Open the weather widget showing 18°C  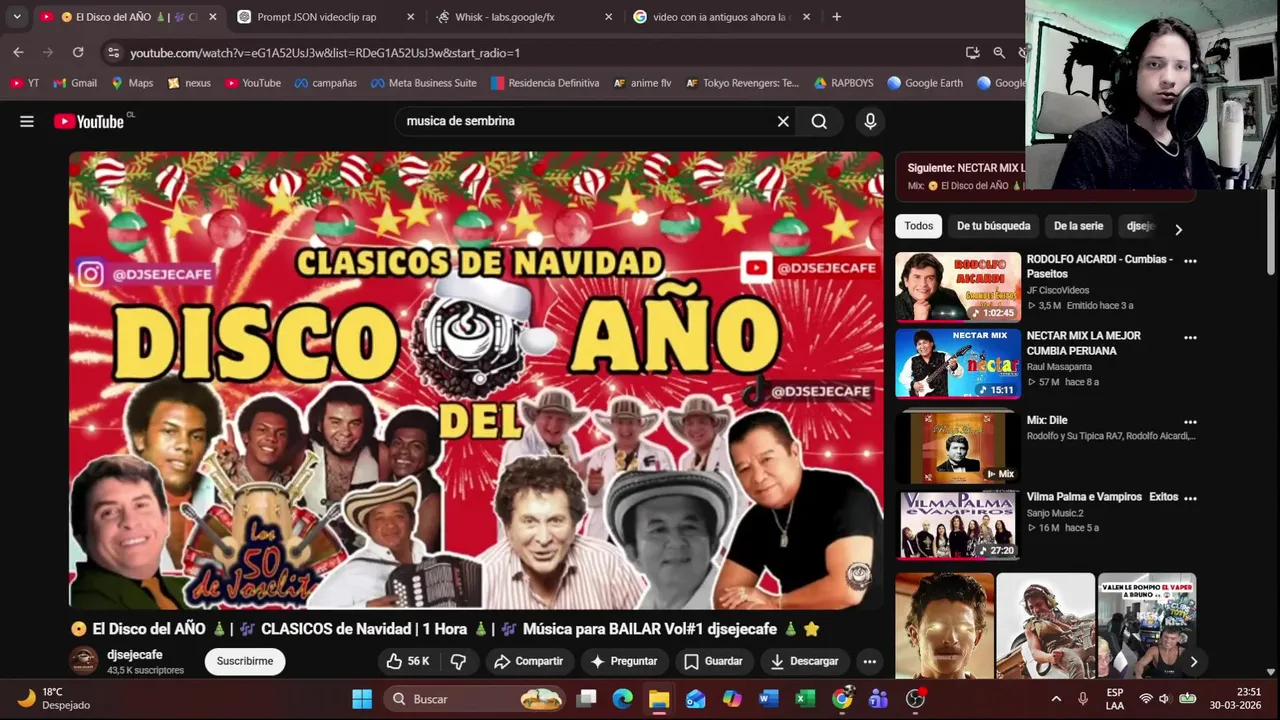tap(55, 699)
